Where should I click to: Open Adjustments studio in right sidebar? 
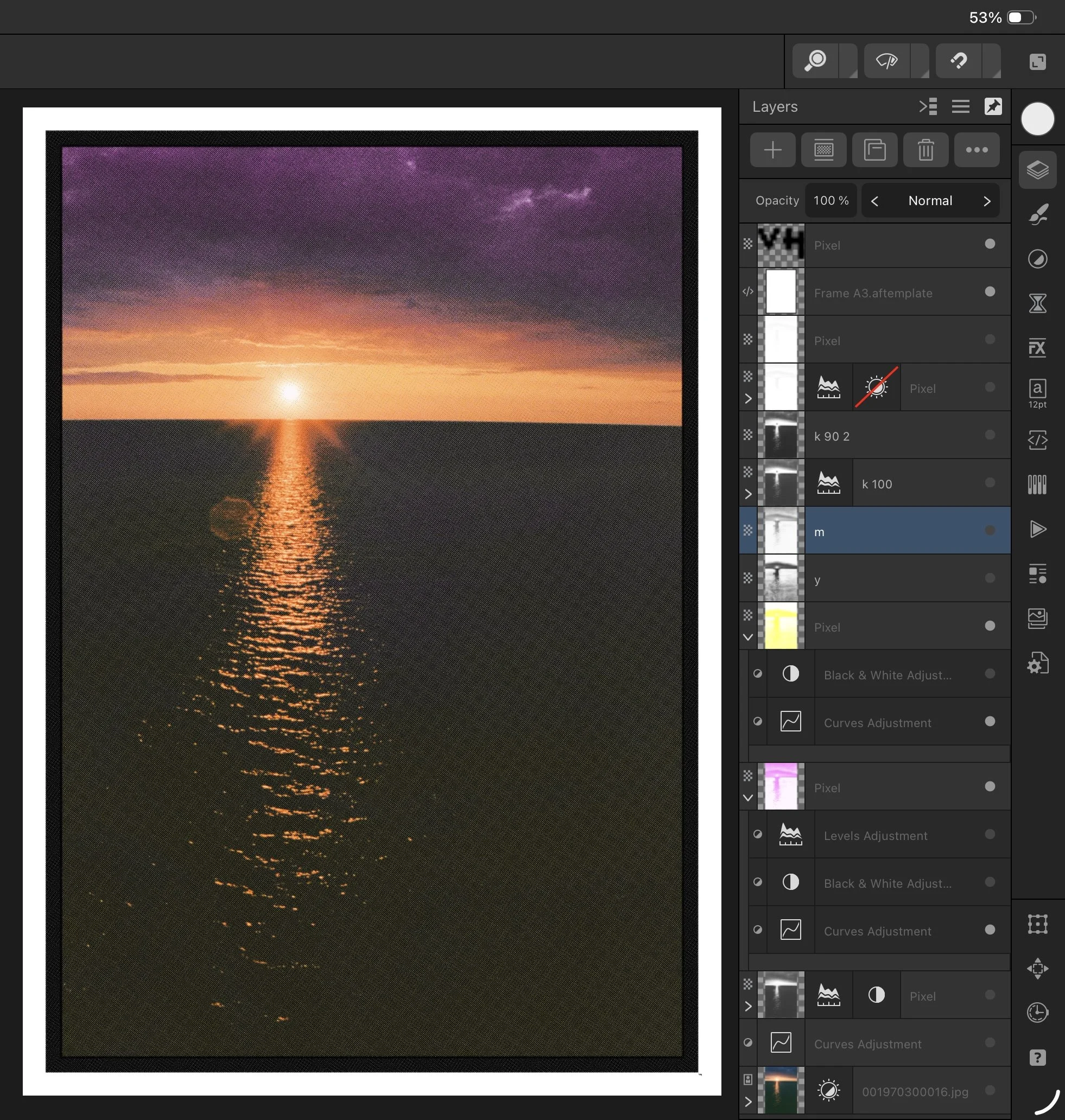pyautogui.click(x=1037, y=259)
